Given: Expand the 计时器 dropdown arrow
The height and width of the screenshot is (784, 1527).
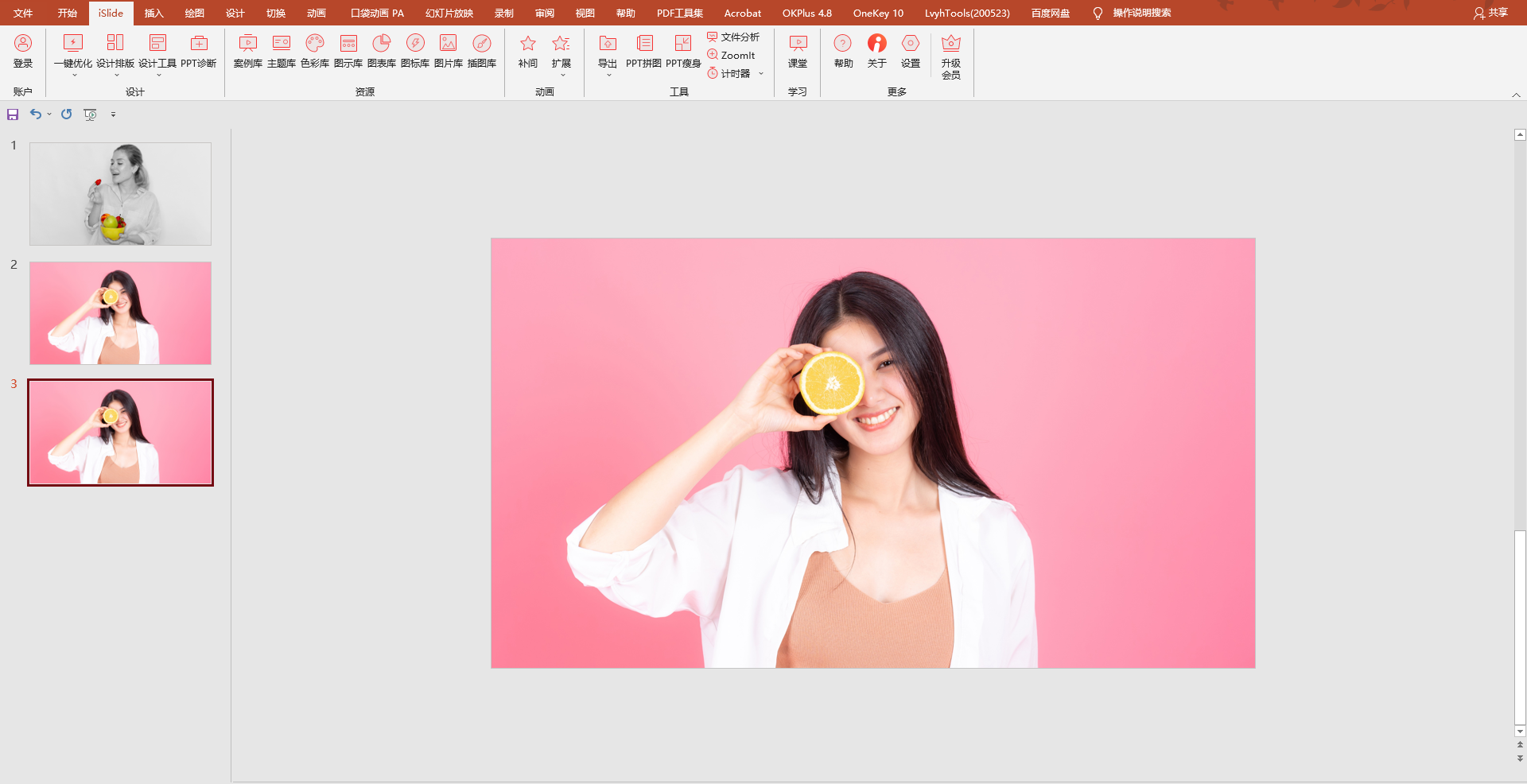Looking at the screenshot, I should click(761, 74).
